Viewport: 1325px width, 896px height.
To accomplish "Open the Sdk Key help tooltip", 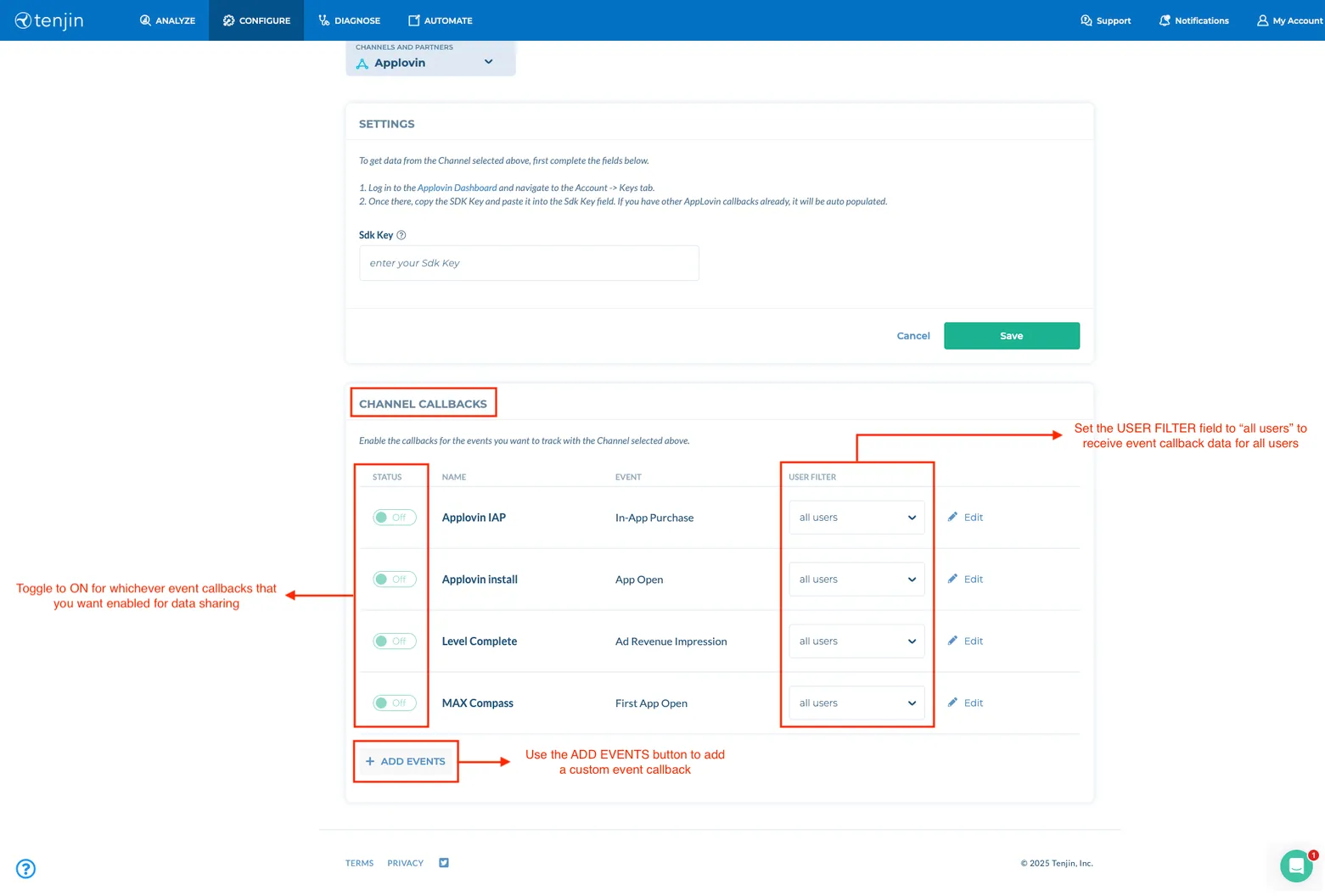I will [401, 235].
